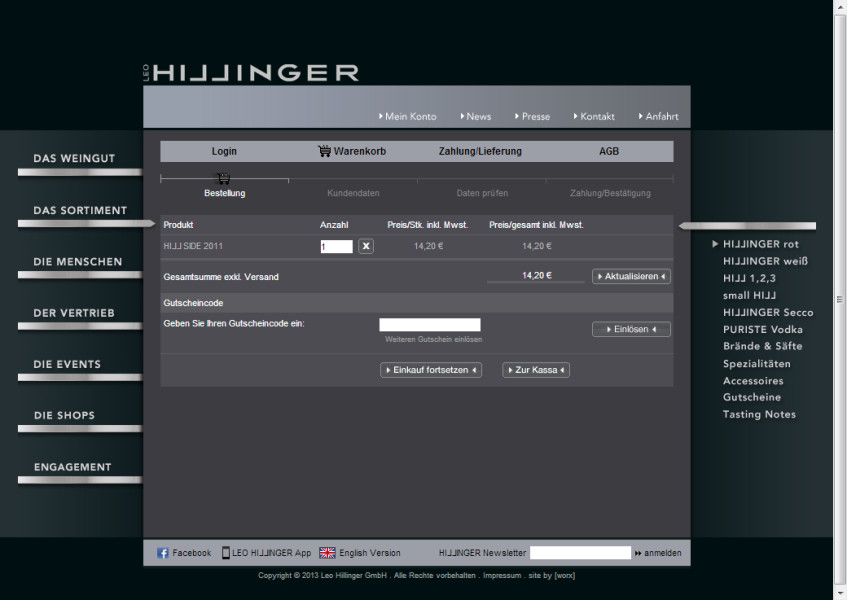The image size is (847, 600).
Task: Select PURISTE Vodka category
Action: point(763,329)
